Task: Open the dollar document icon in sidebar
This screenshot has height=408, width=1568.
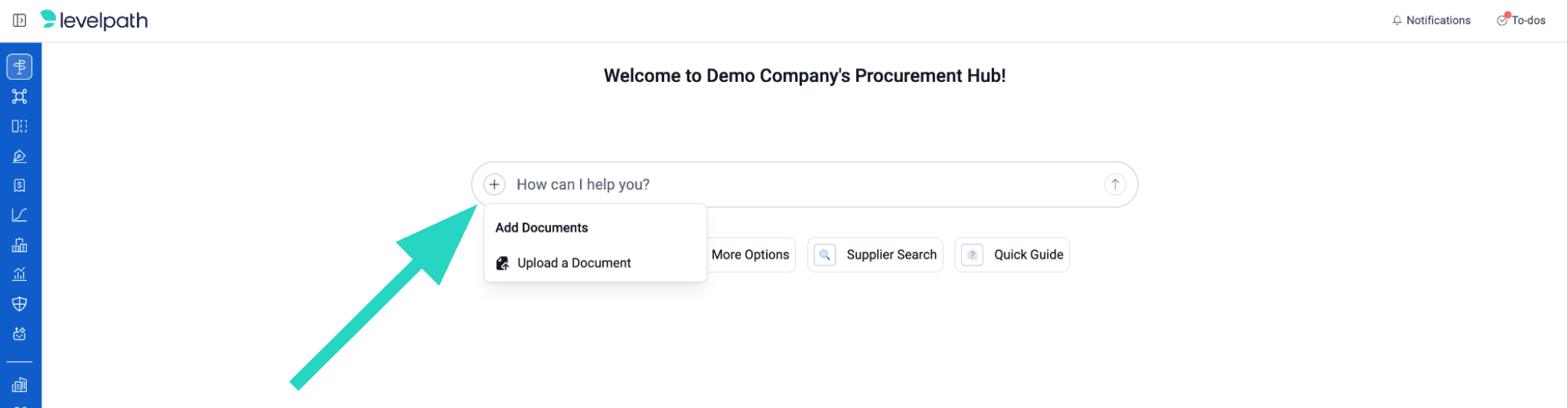Action: [x=19, y=185]
